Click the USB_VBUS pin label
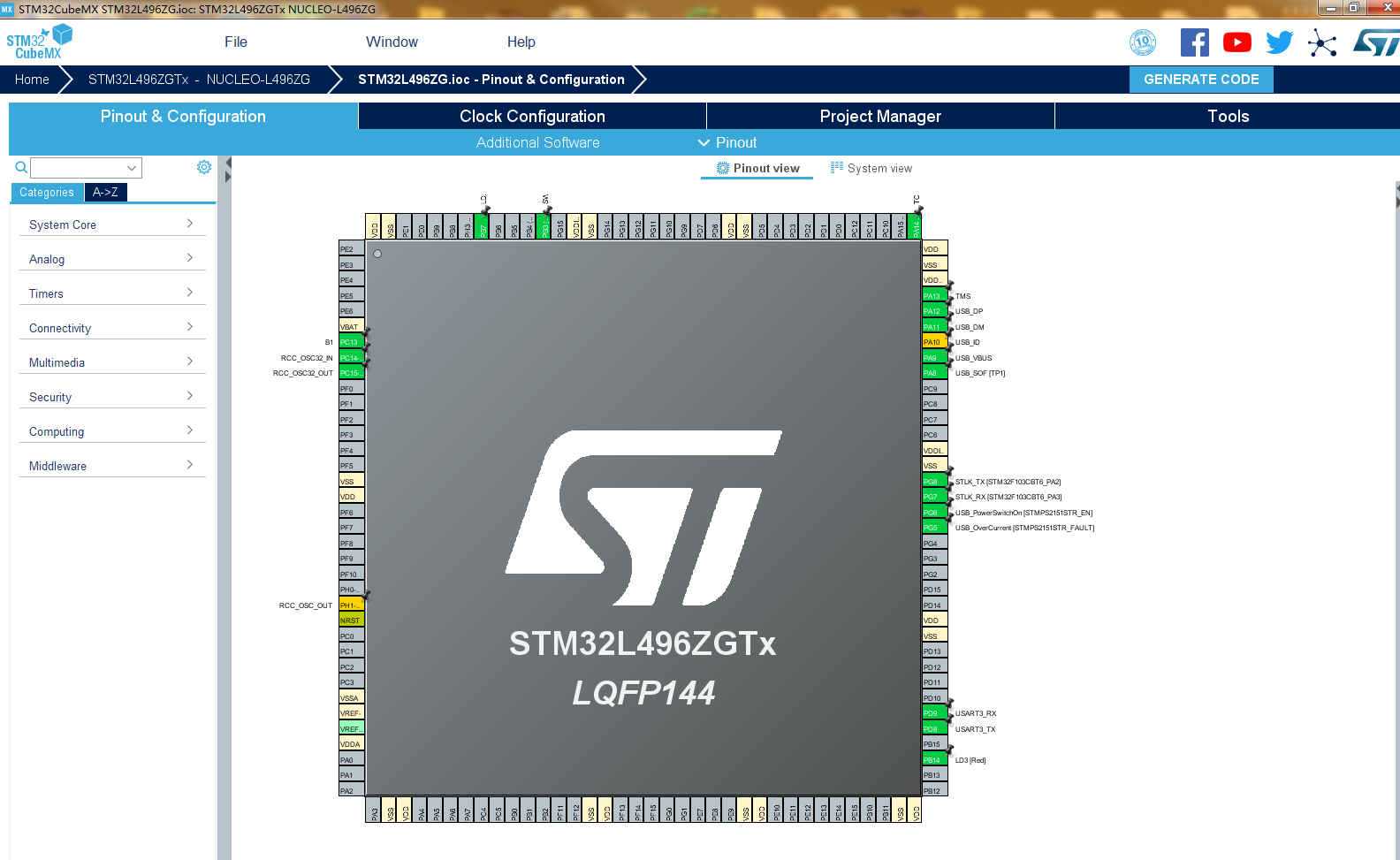Viewport: 1400px width, 860px height. (x=973, y=358)
